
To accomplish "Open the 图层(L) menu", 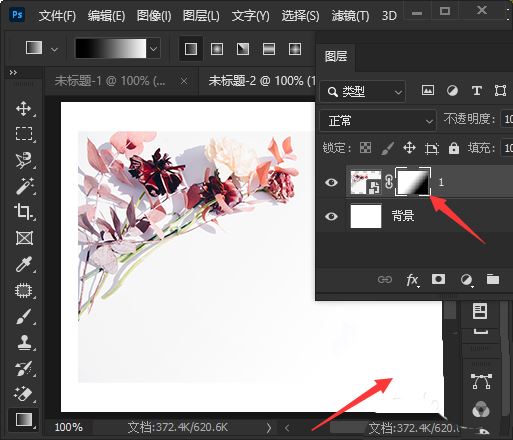I will tap(201, 16).
